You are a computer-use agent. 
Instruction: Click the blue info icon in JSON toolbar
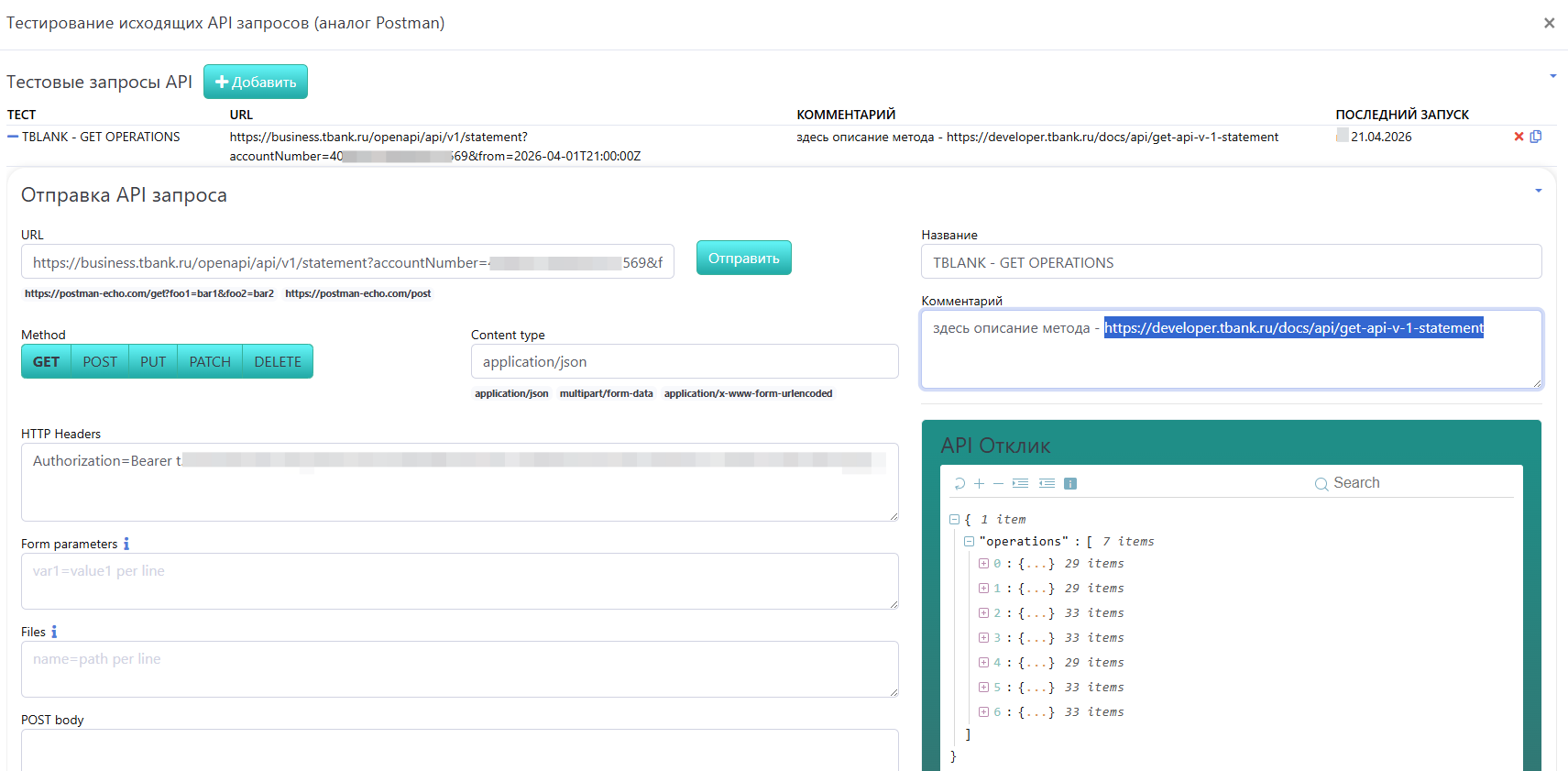(1069, 483)
